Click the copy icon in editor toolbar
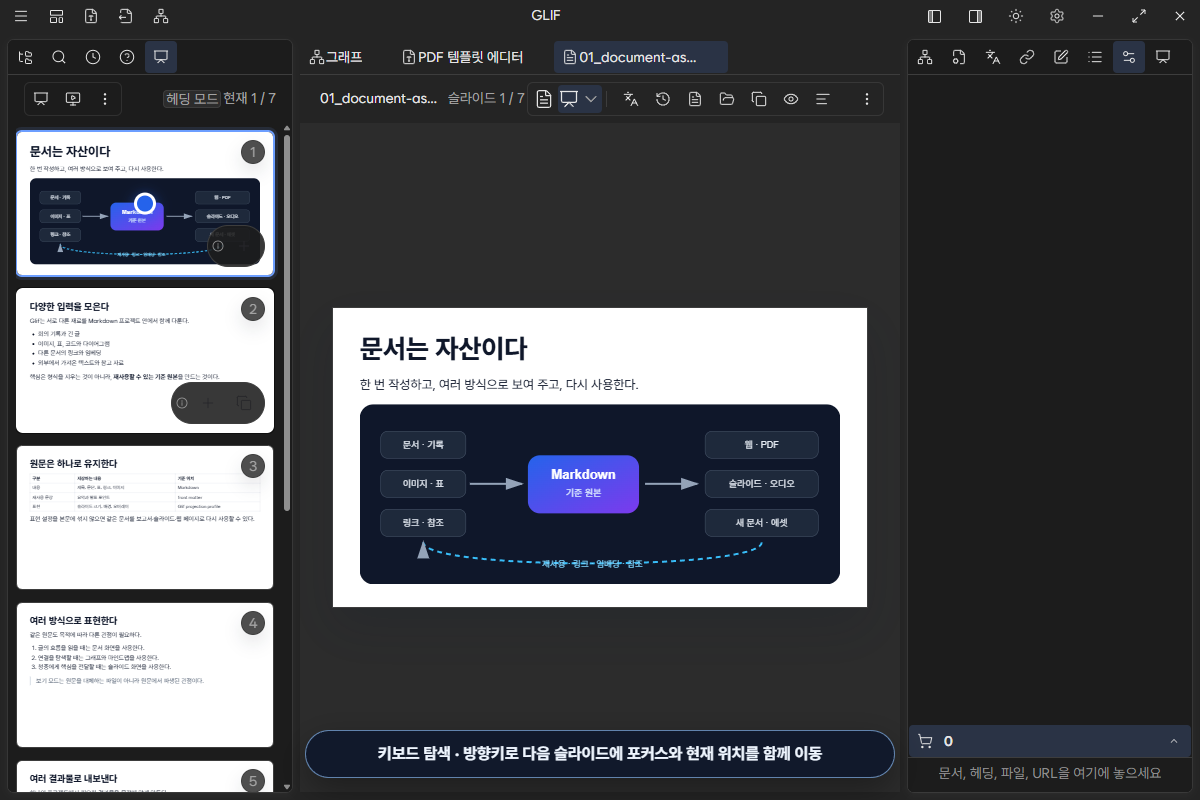 [759, 99]
